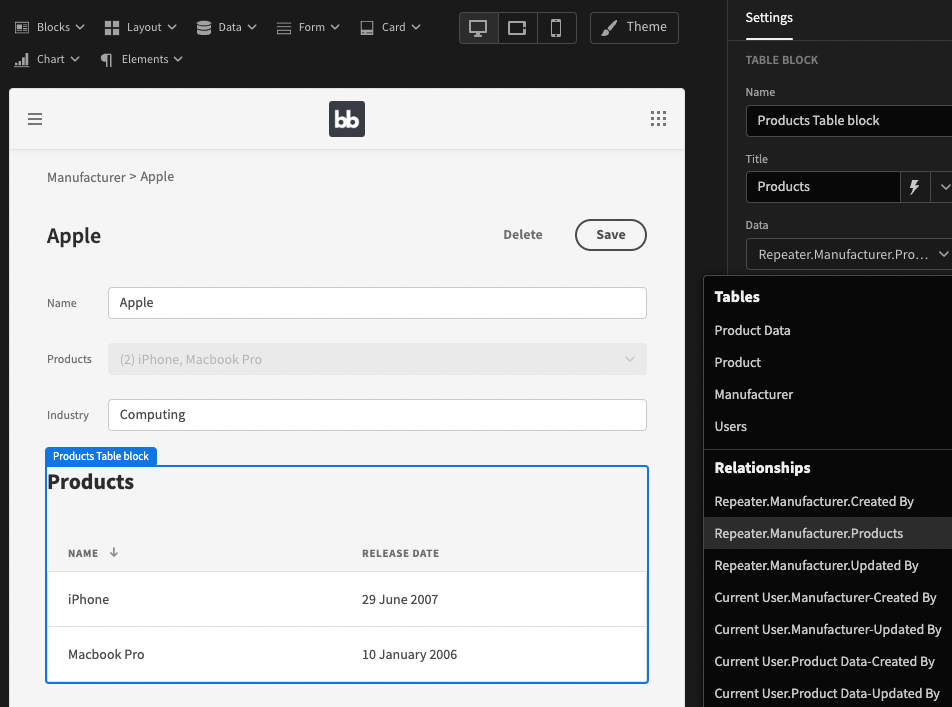Screen dimensions: 952x707
Task: Open the Data source dropdown
Action: (x=848, y=255)
